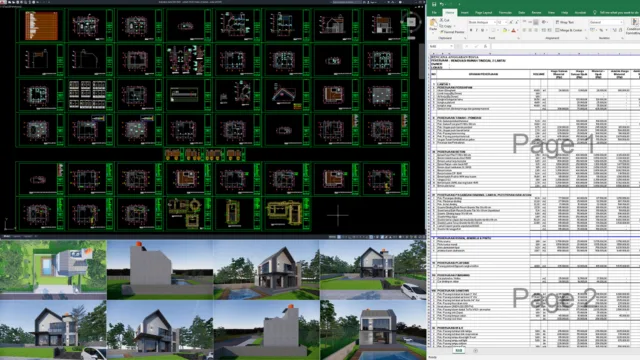Open the Font Color dropdown arrow

518,30
